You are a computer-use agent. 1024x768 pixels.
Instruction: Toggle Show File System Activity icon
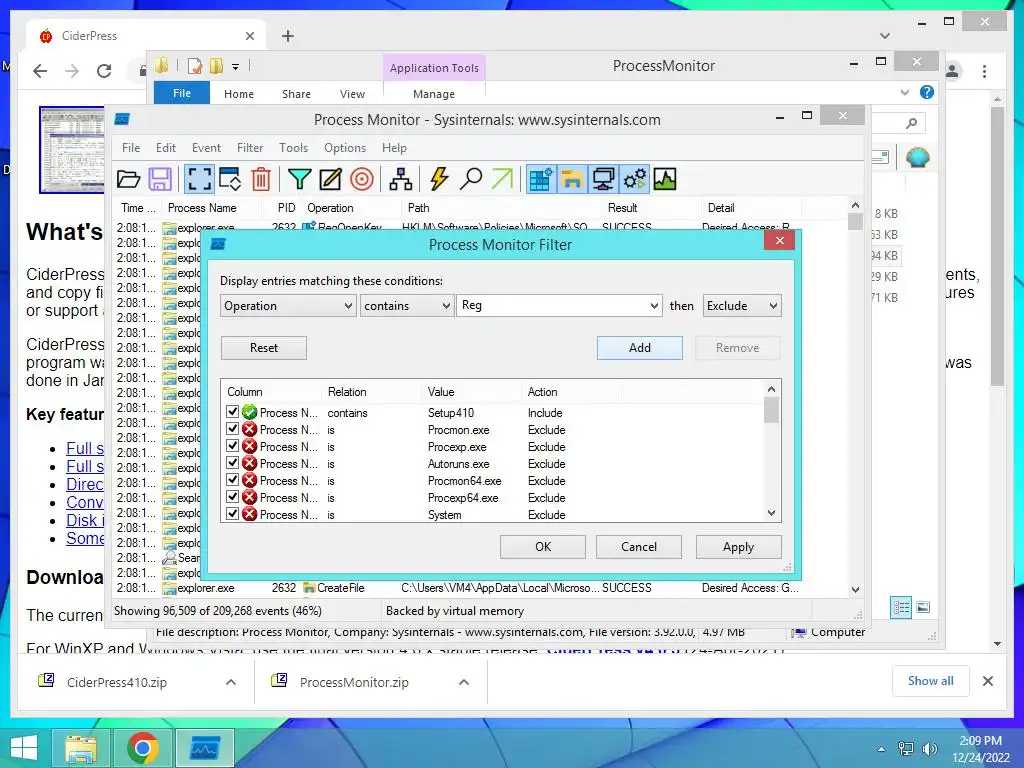(x=571, y=179)
